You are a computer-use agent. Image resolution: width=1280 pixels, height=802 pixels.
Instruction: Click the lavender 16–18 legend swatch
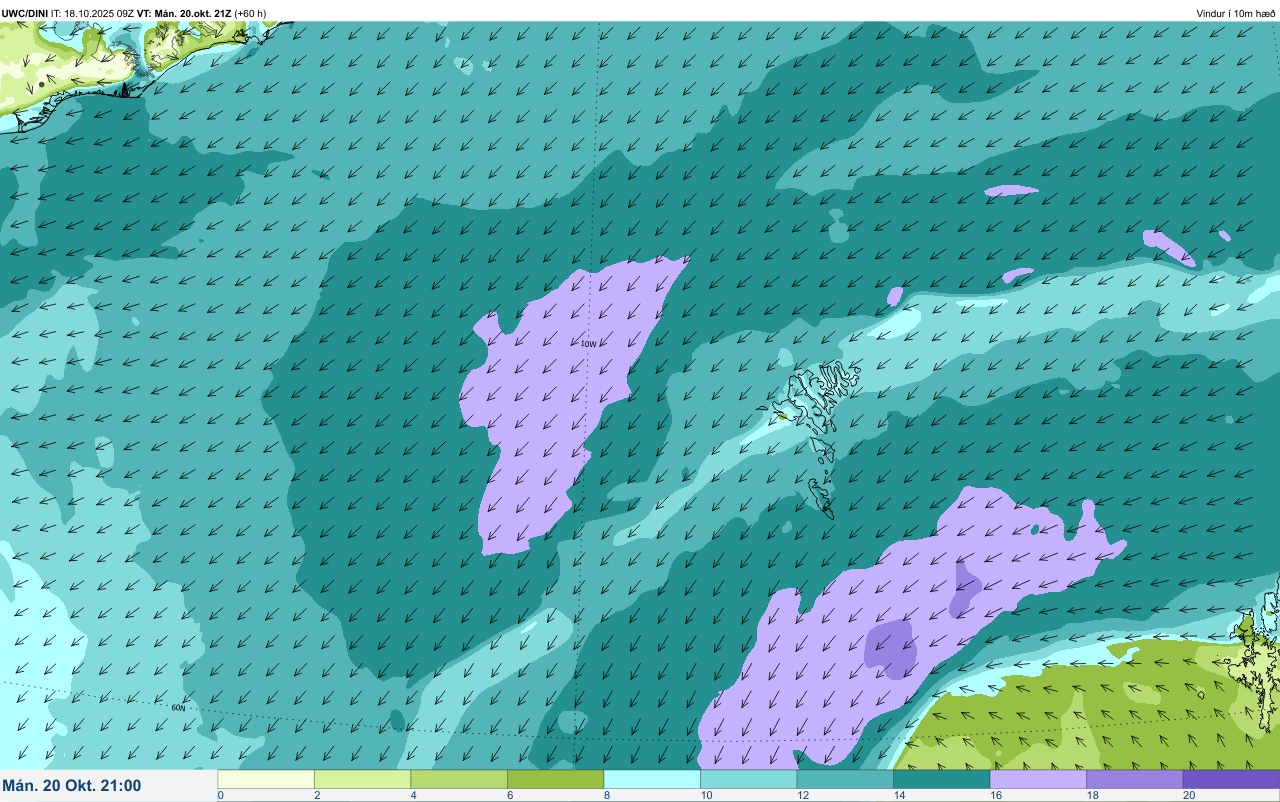[x=1038, y=779]
